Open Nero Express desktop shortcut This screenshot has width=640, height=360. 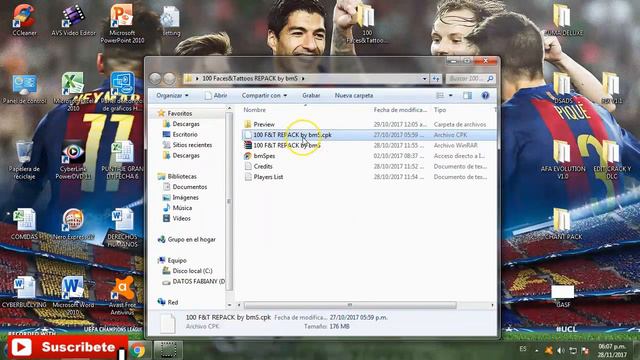tap(73, 224)
